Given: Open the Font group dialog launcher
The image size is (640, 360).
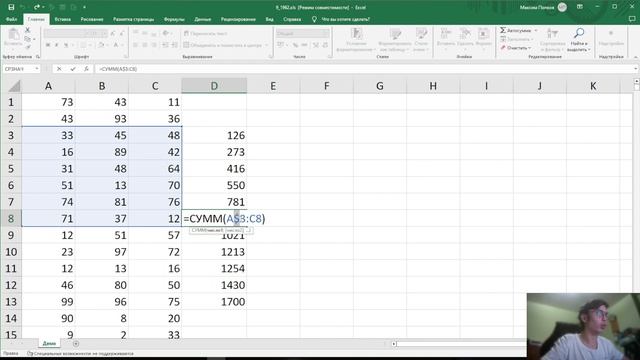Looking at the screenshot, I should coord(126,57).
